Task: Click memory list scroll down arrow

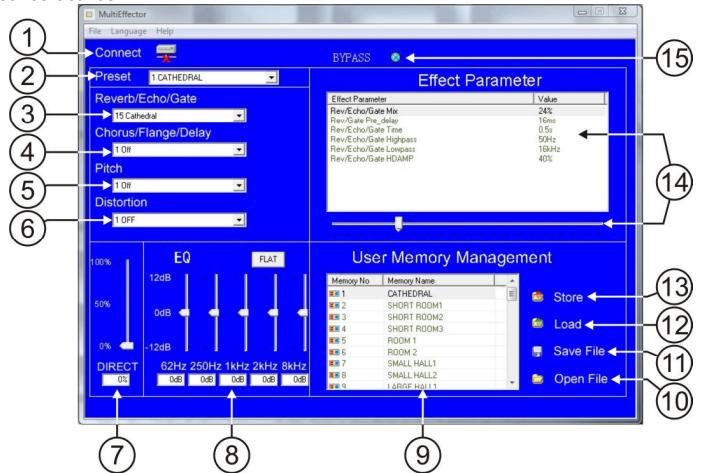Action: 512,383
